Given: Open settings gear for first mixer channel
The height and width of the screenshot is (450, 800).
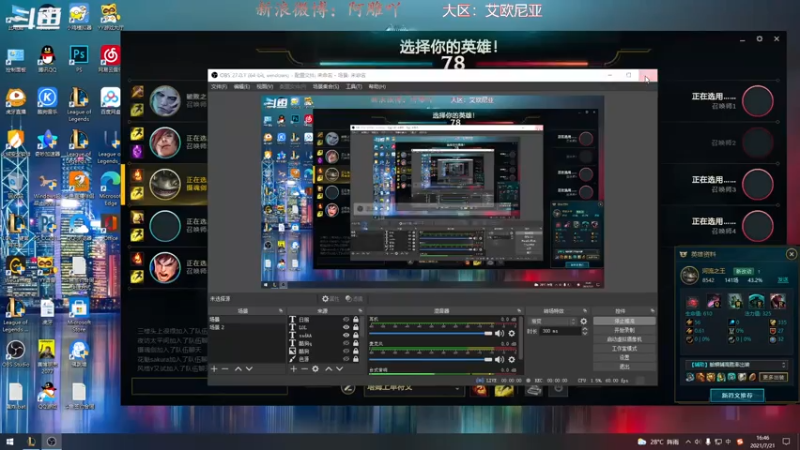Looking at the screenshot, I should point(512,333).
